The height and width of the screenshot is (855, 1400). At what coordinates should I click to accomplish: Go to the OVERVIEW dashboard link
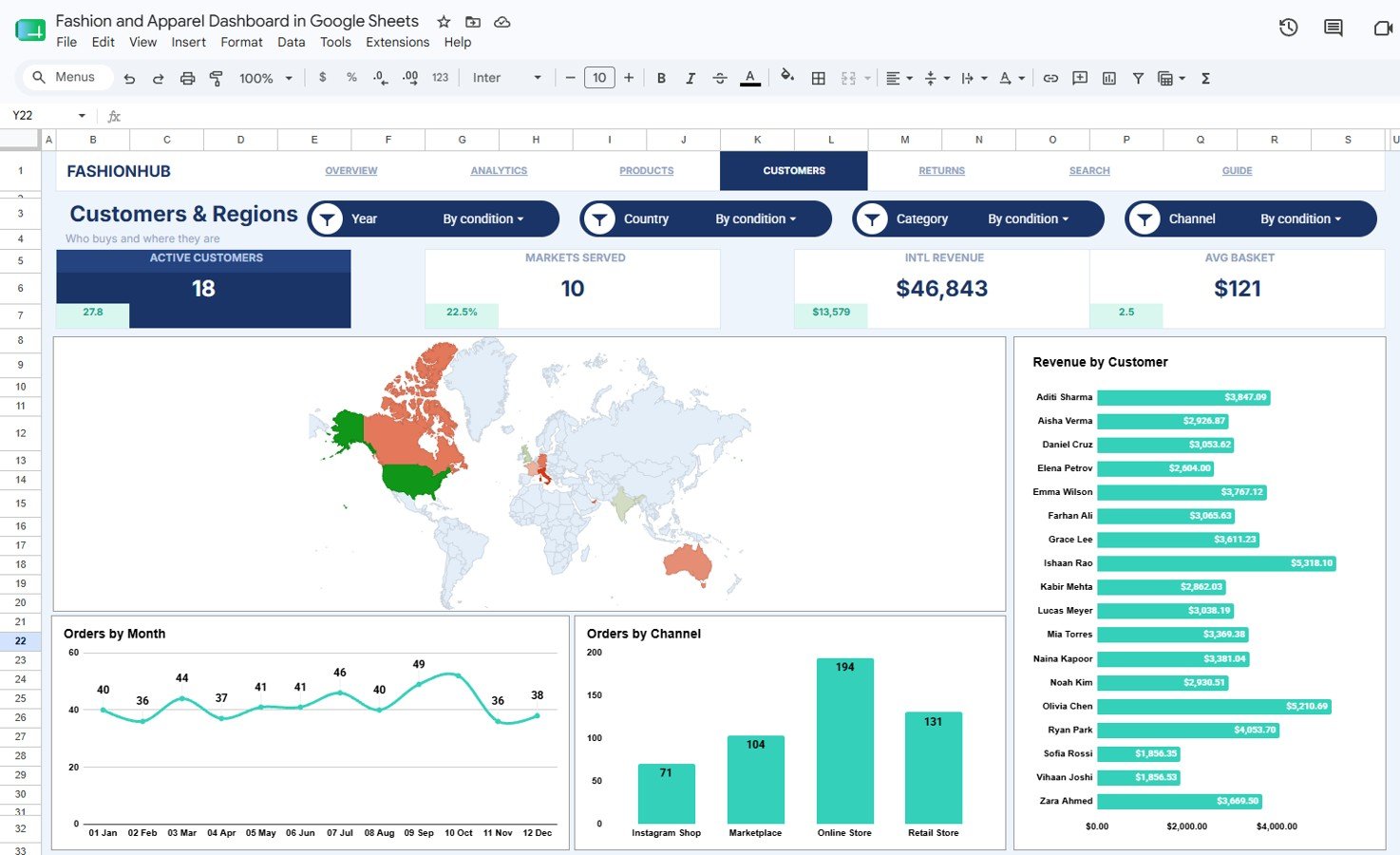pos(351,171)
